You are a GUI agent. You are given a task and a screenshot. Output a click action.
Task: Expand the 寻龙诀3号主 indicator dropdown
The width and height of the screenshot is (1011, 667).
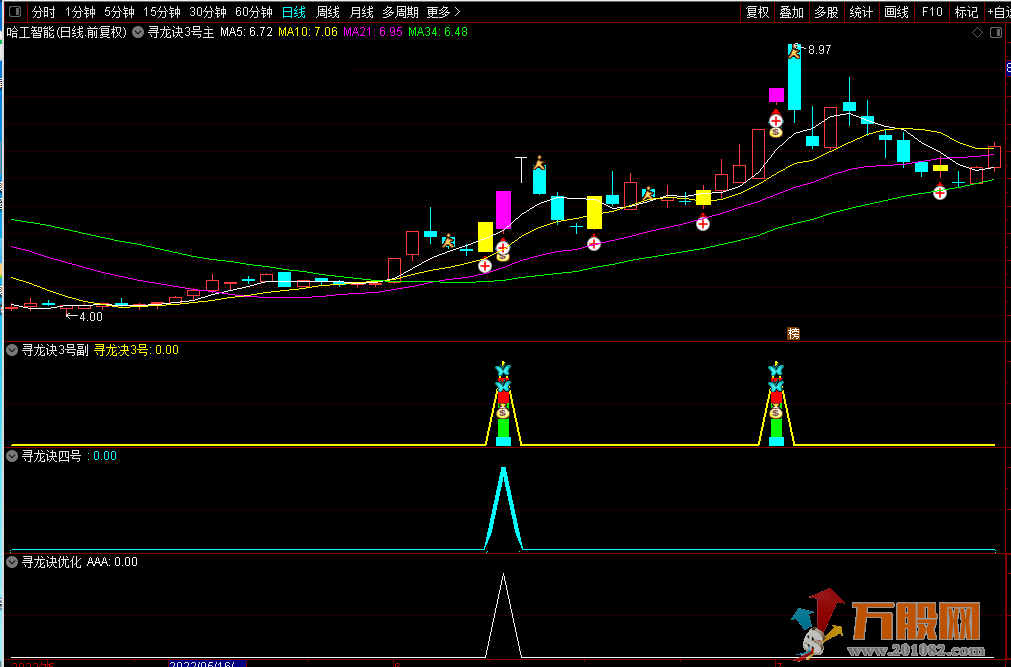click(138, 32)
